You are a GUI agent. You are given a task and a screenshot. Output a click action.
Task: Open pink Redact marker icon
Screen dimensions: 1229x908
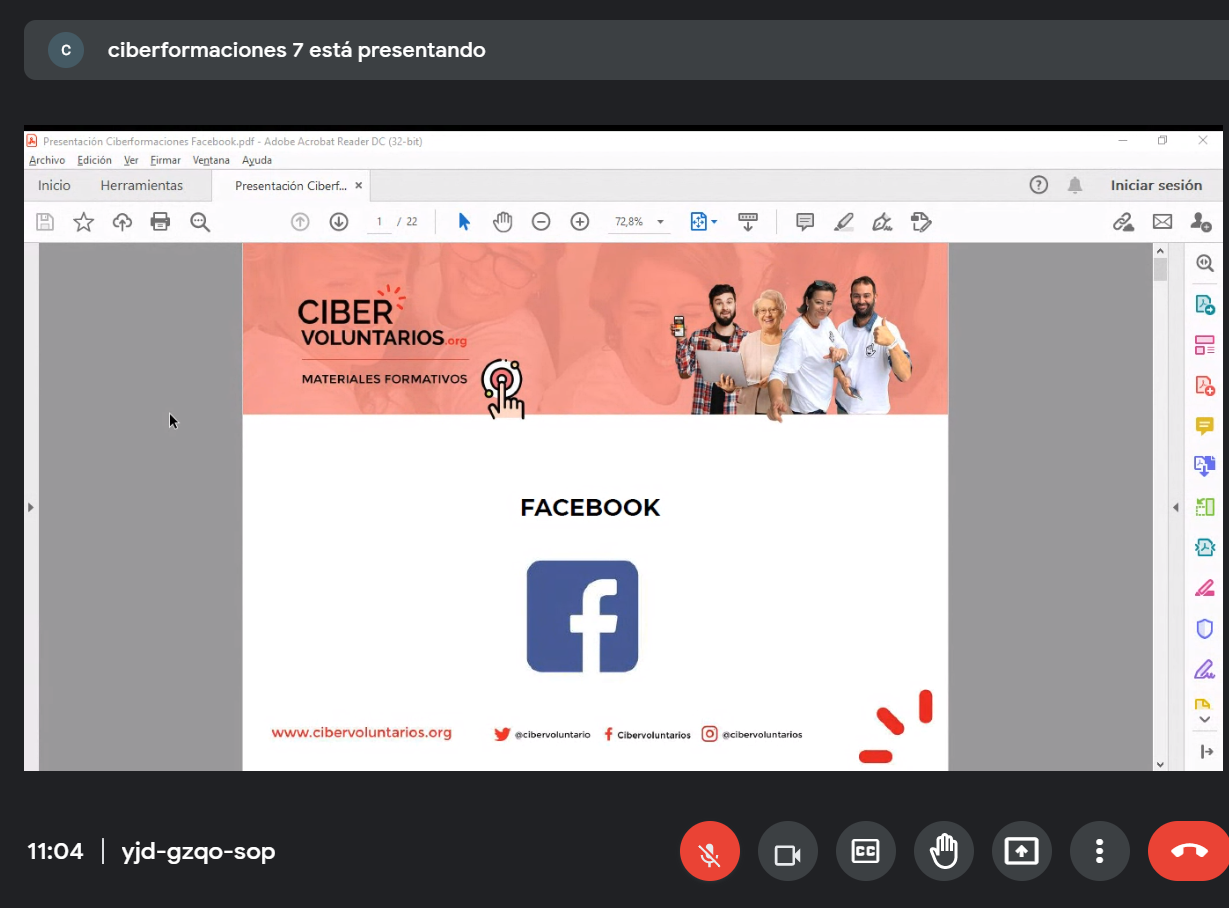click(x=1205, y=588)
